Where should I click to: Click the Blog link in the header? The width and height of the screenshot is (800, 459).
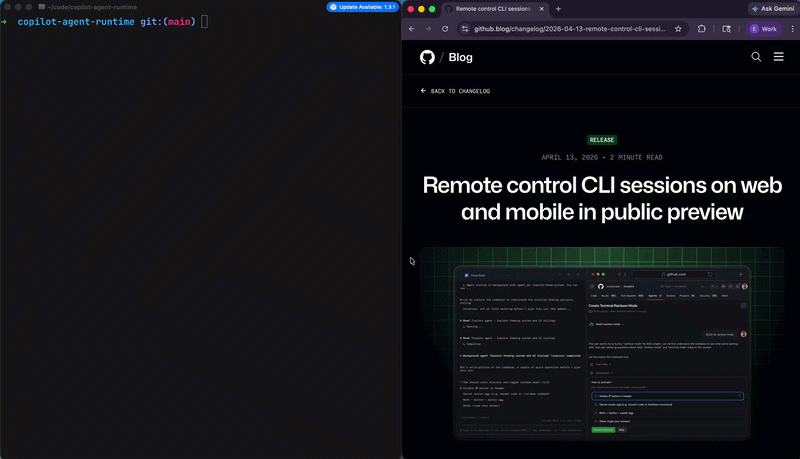click(460, 57)
